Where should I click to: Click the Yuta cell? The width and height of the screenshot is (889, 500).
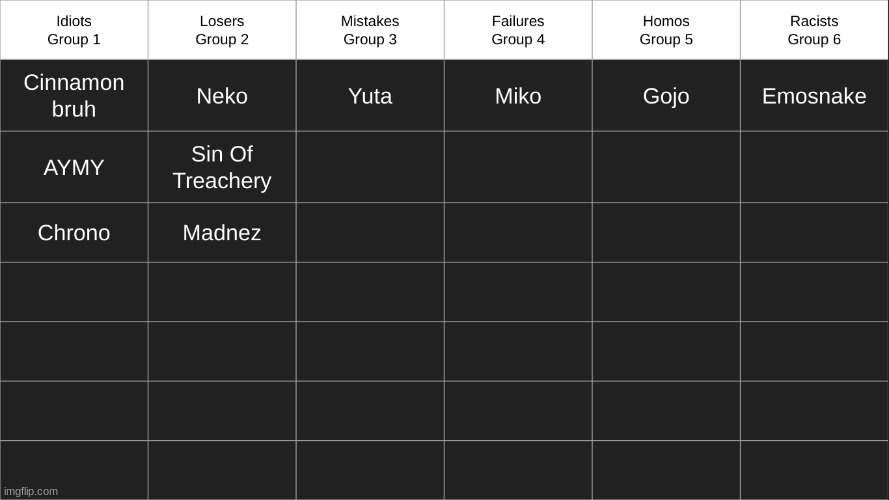click(370, 96)
